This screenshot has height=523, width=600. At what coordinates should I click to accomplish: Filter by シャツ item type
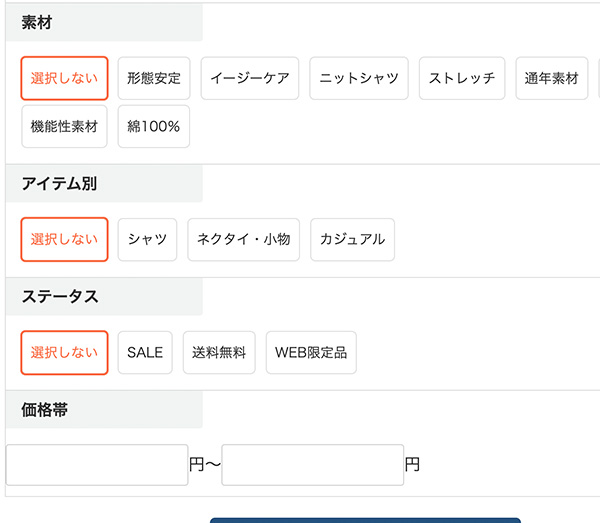pyautogui.click(x=147, y=239)
